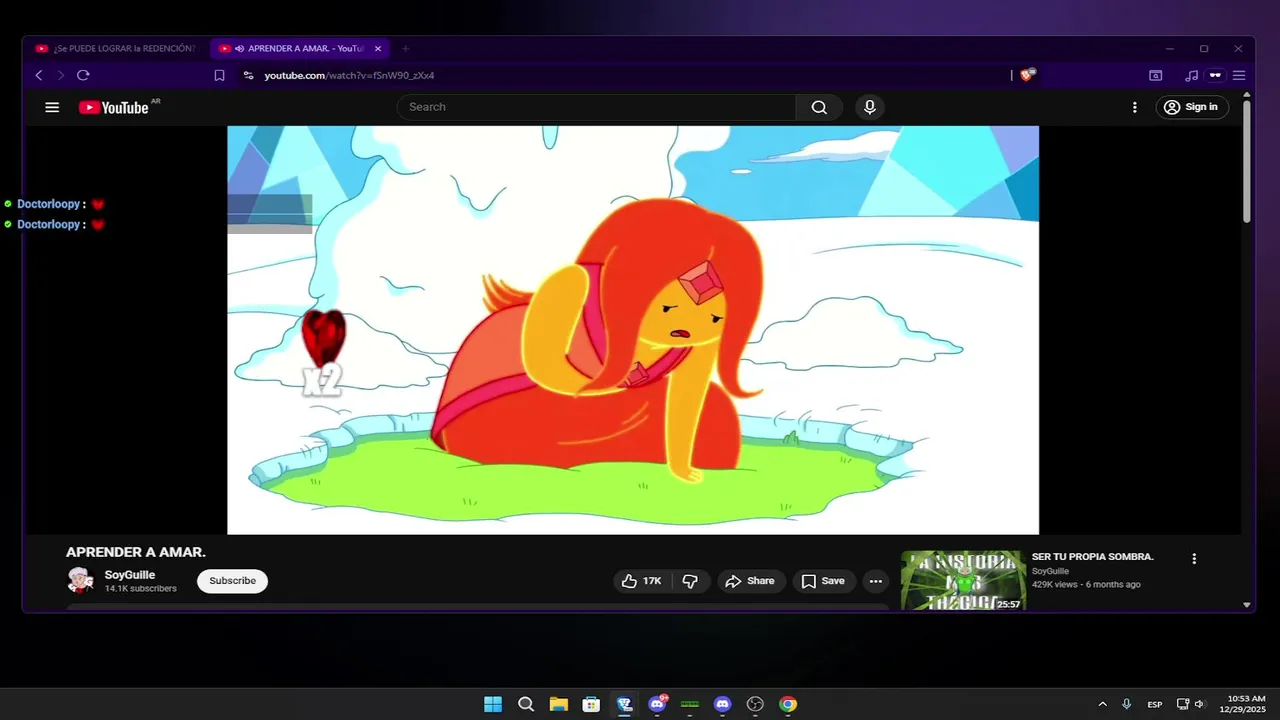Open Google Chrome from taskbar
The width and height of the screenshot is (1280, 720).
(x=788, y=704)
